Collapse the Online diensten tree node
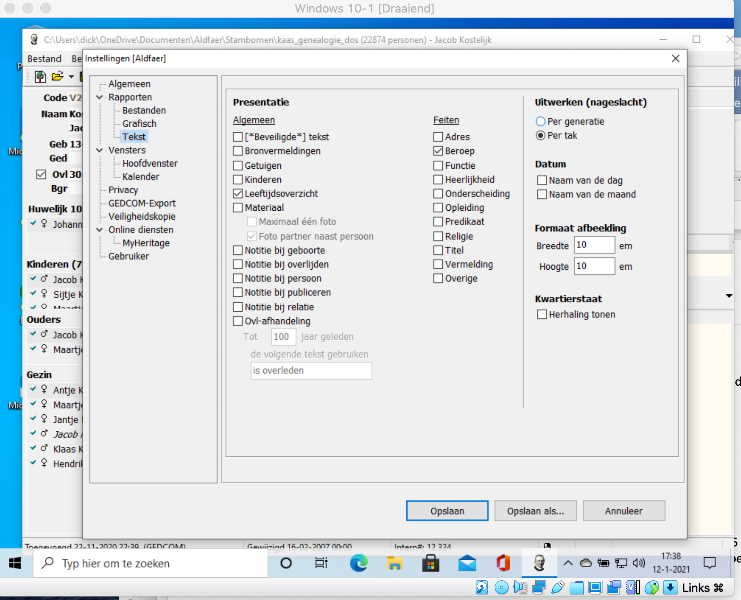The height and width of the screenshot is (600, 741). (100, 229)
